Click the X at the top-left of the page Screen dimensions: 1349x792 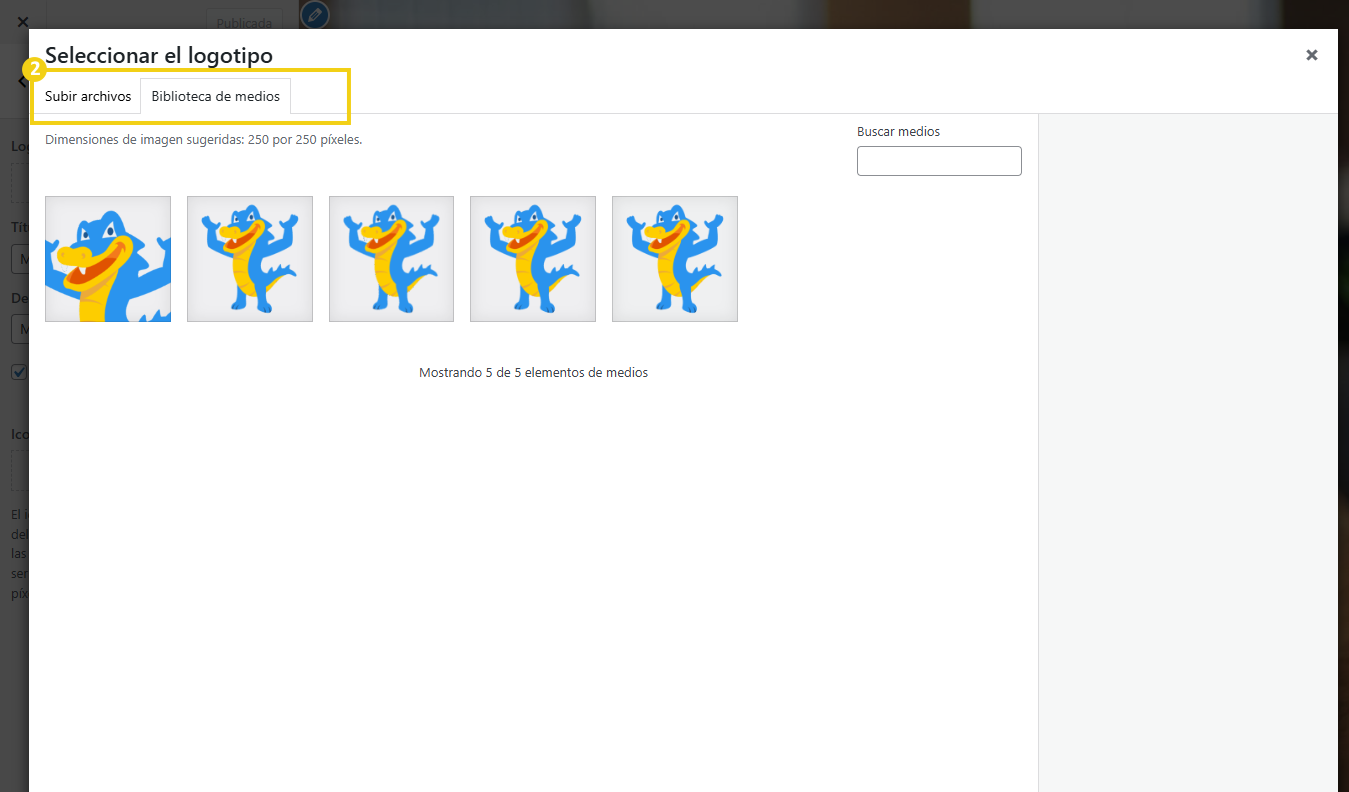click(x=22, y=21)
